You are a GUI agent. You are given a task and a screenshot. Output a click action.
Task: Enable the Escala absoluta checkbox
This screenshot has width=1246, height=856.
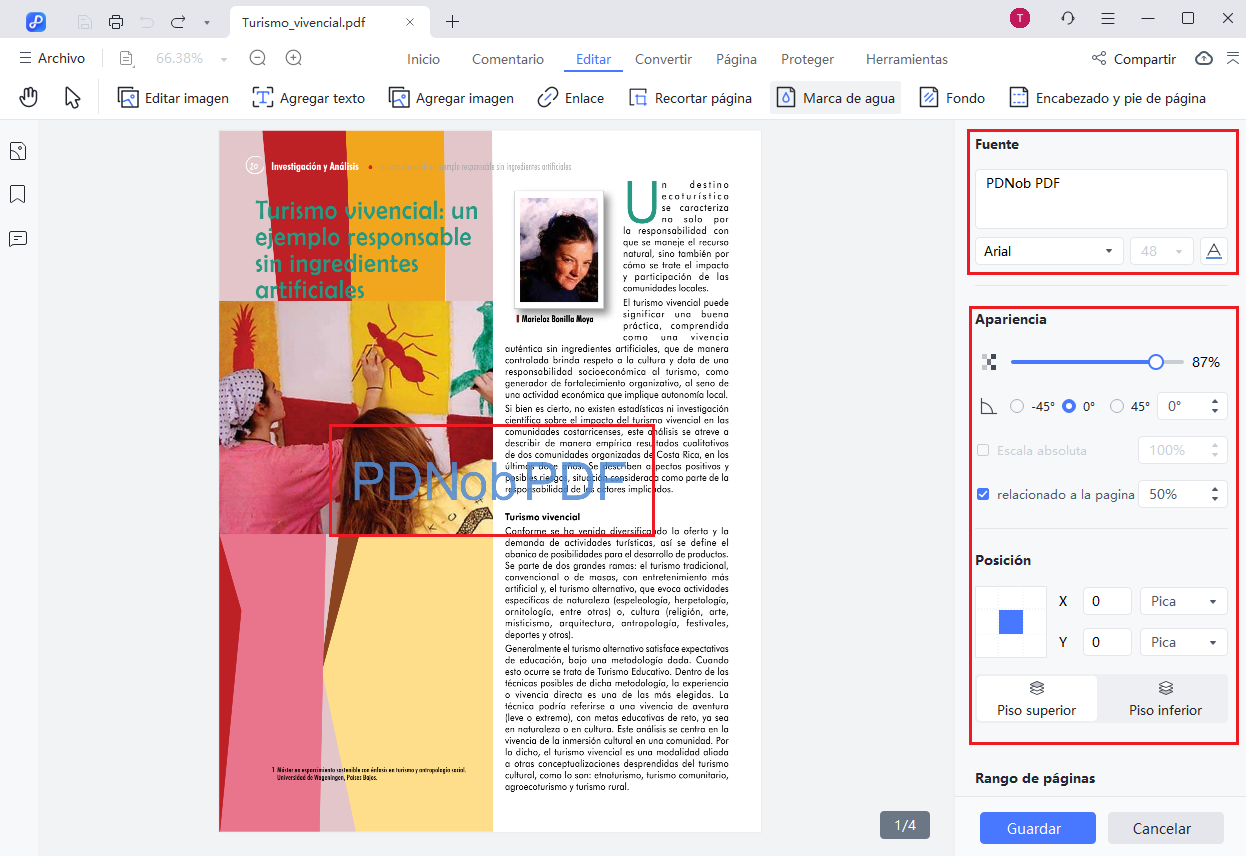985,450
